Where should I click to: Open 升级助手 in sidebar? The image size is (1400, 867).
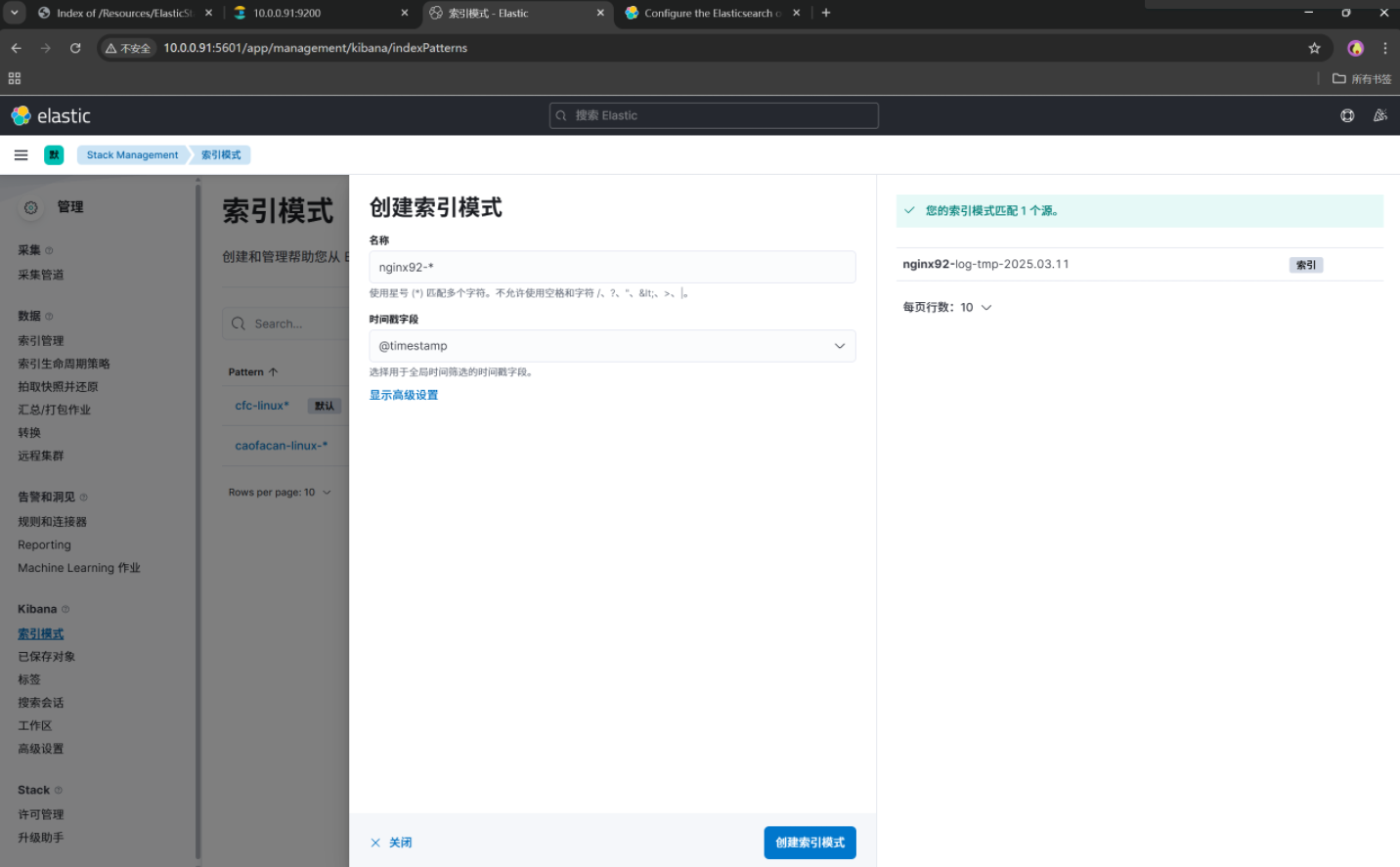pos(41,838)
